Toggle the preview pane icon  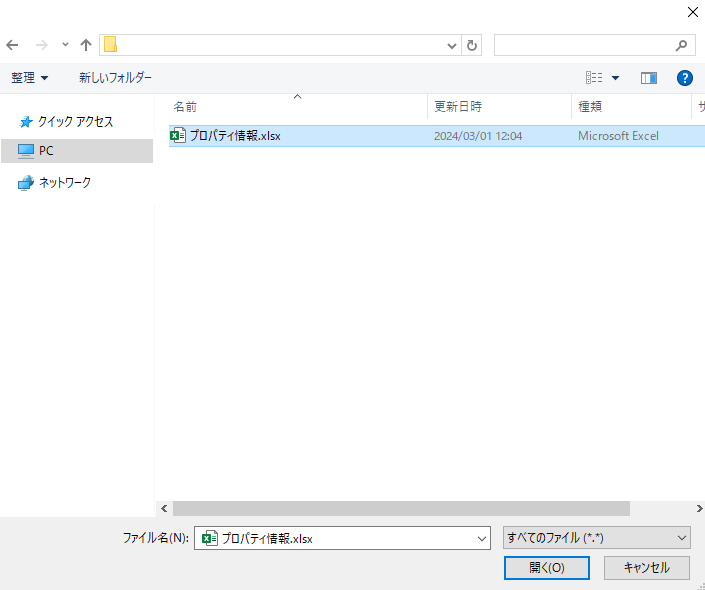coord(649,78)
